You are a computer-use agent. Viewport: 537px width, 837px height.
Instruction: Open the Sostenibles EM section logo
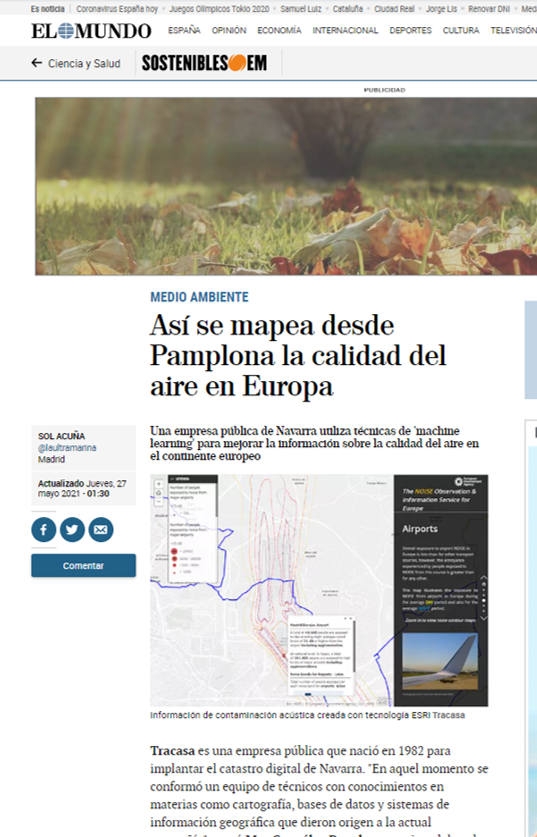click(204, 63)
